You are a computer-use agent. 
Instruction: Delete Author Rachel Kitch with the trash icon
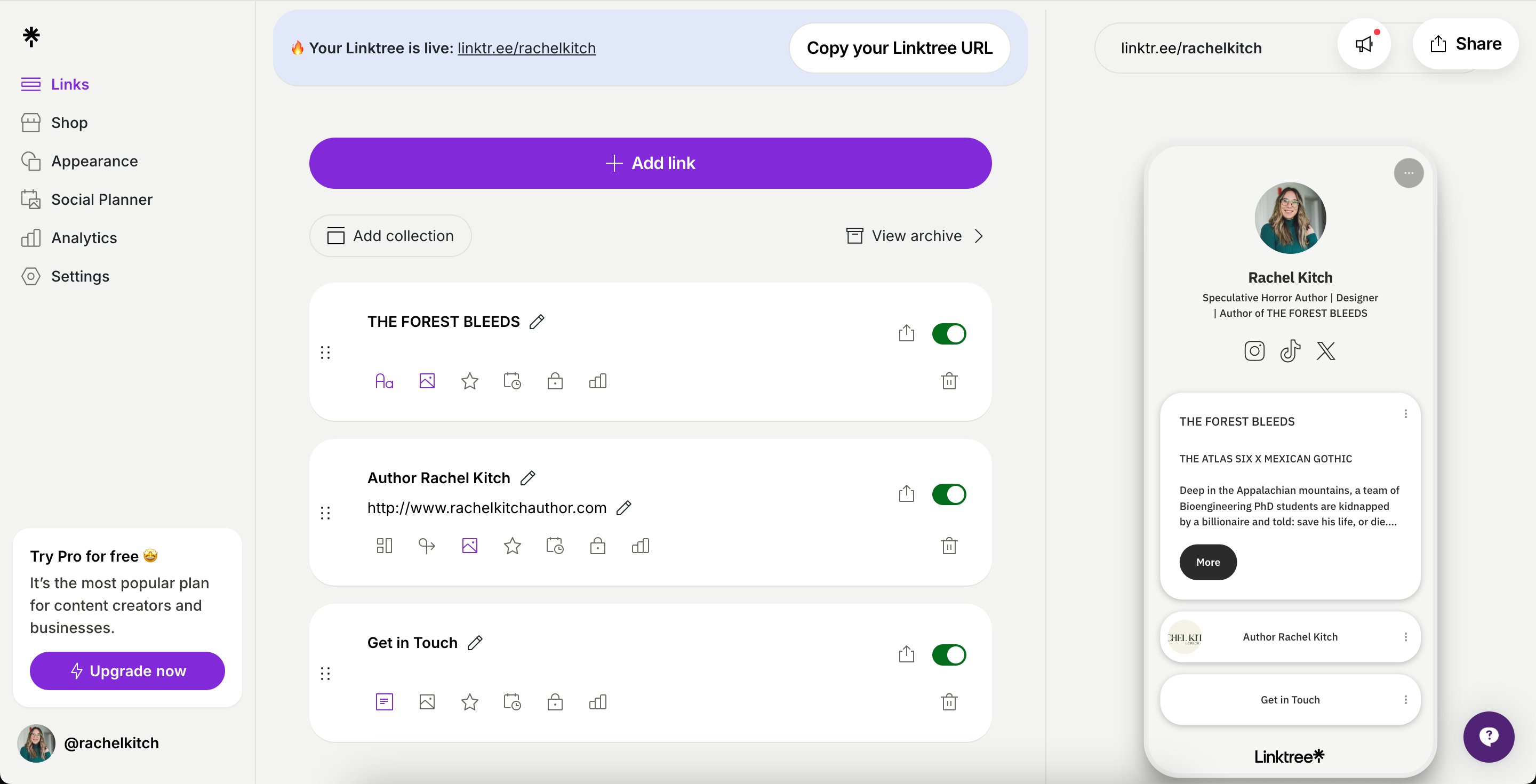(x=949, y=546)
